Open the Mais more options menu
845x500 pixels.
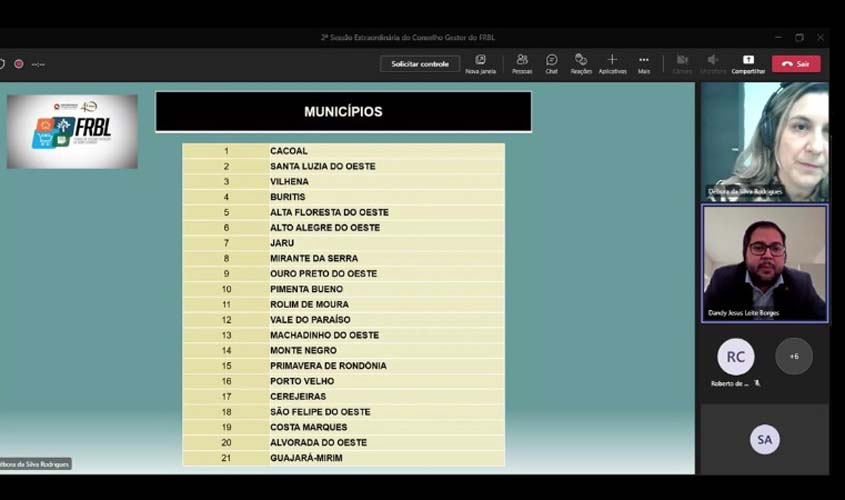[x=643, y=64]
